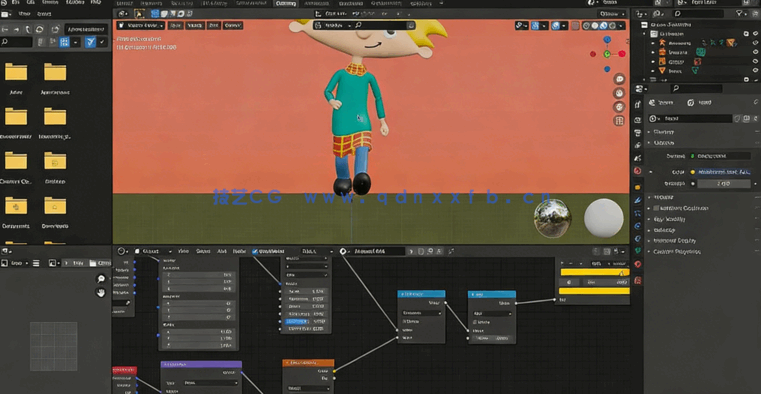
Task: Open the checkered Texture properties tab
Action: coord(638,280)
